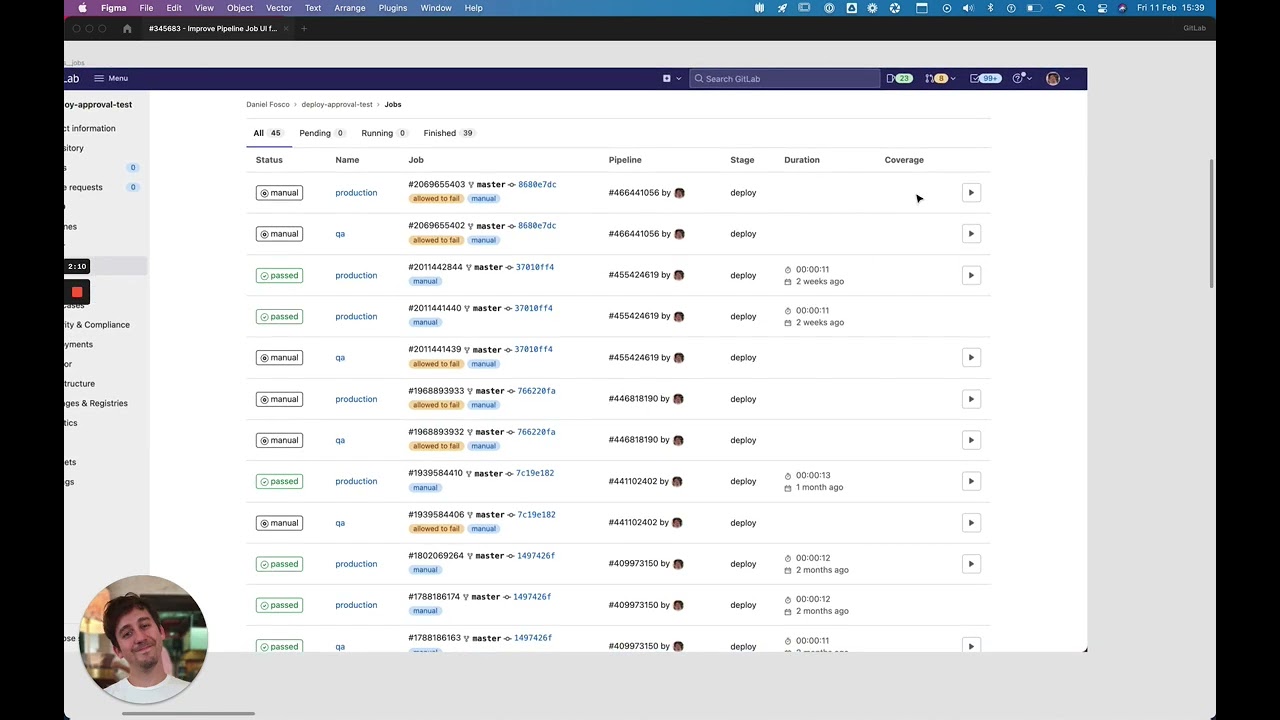Open commit link 8680e7dc for job #2069655403
Screen dimensions: 1280x720
(x=537, y=185)
